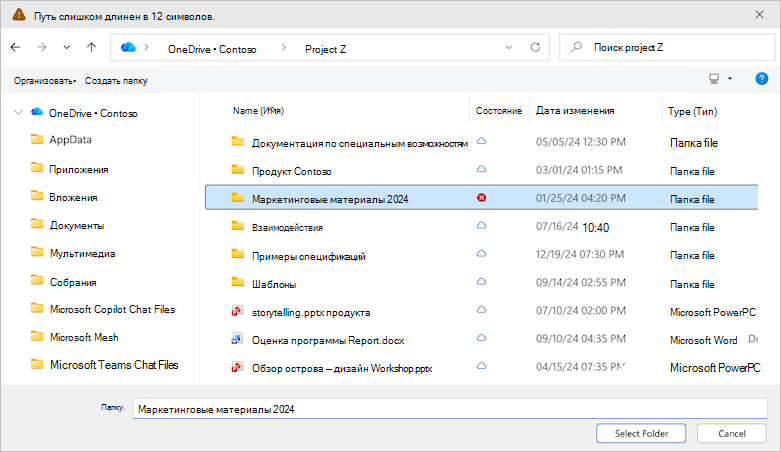
Task: Select the storytelling.pptx продукта file
Action: 311,312
